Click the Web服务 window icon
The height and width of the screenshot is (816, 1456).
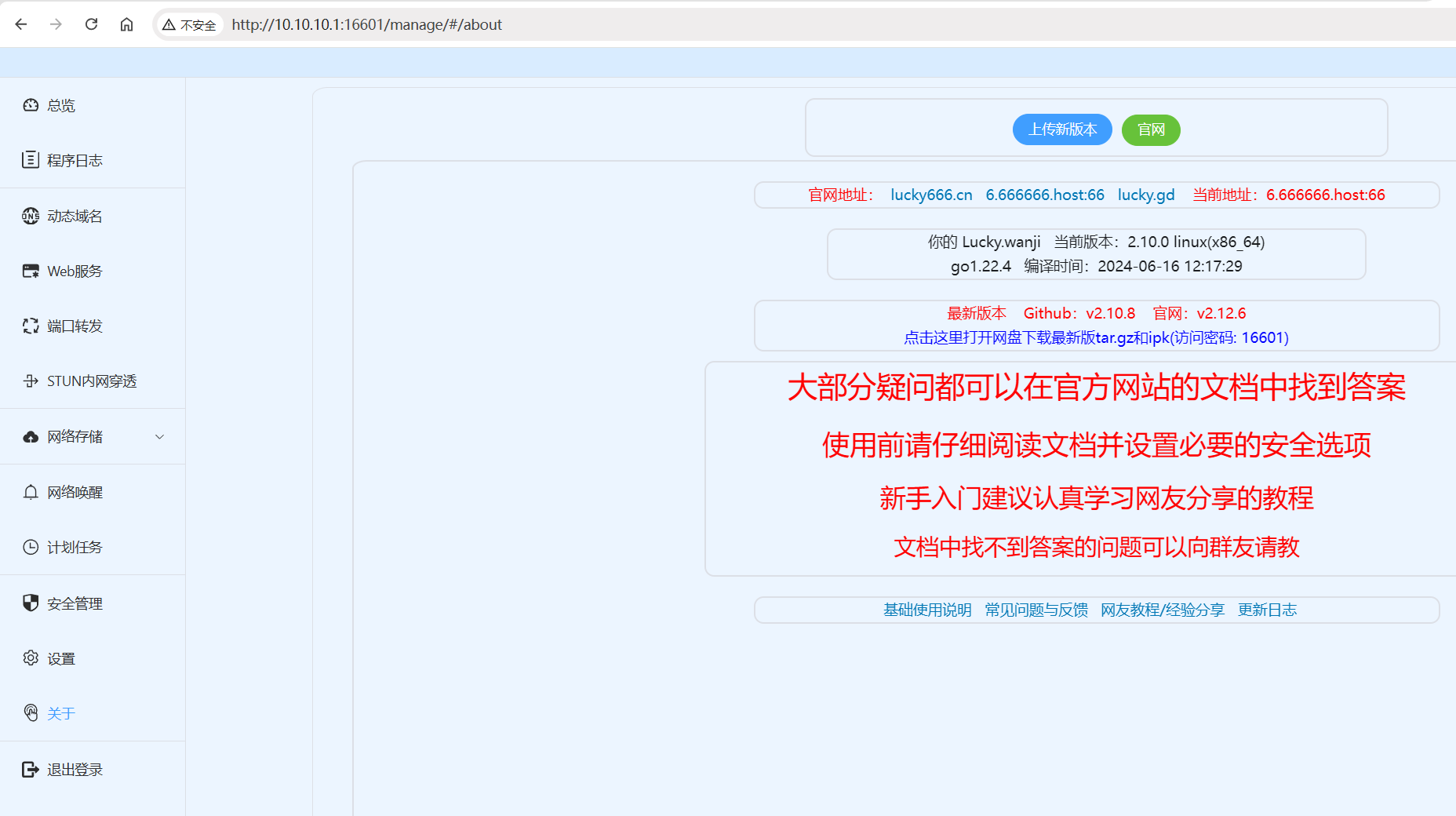[x=31, y=271]
